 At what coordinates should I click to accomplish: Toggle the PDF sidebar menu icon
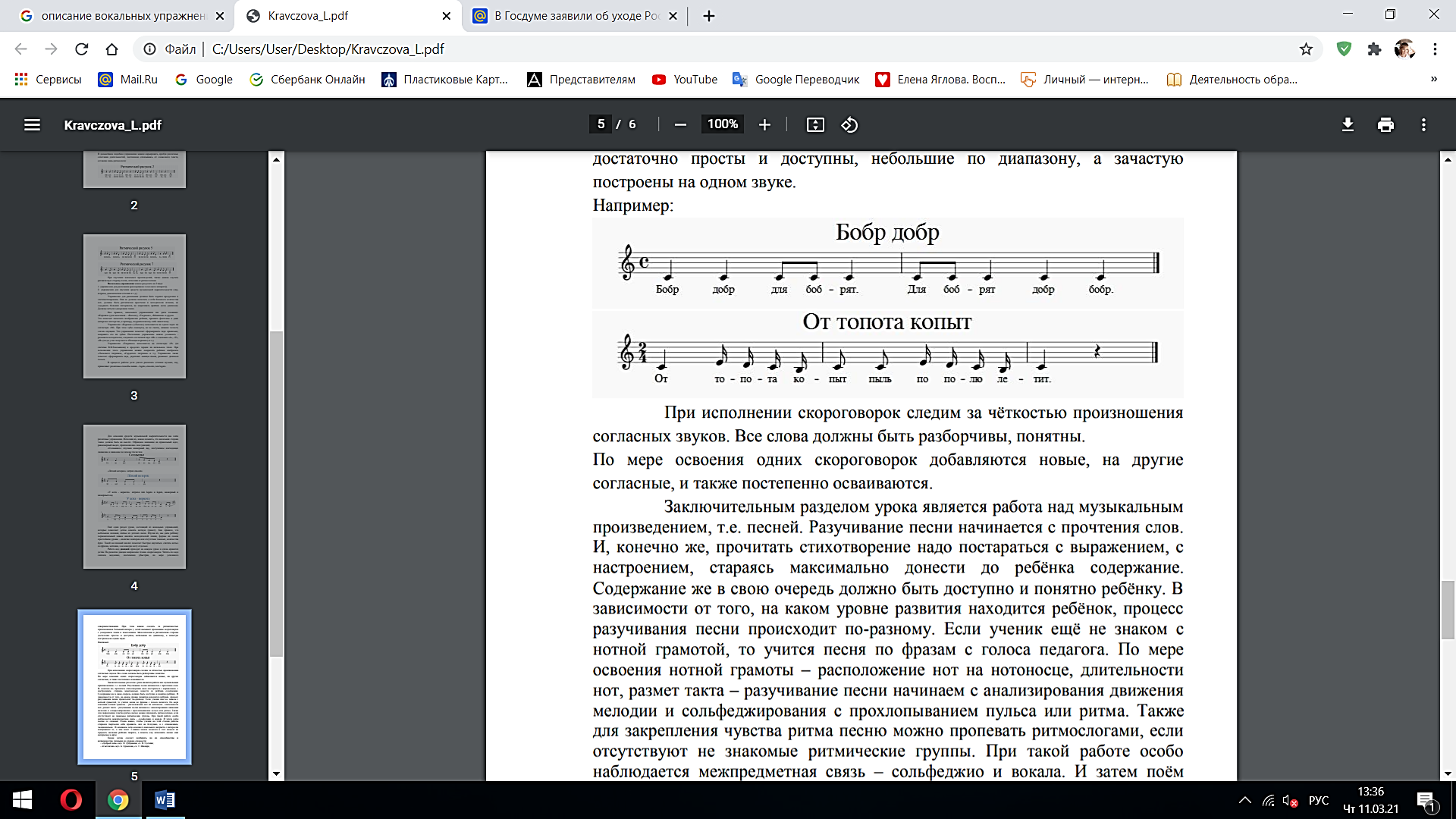tap(32, 125)
